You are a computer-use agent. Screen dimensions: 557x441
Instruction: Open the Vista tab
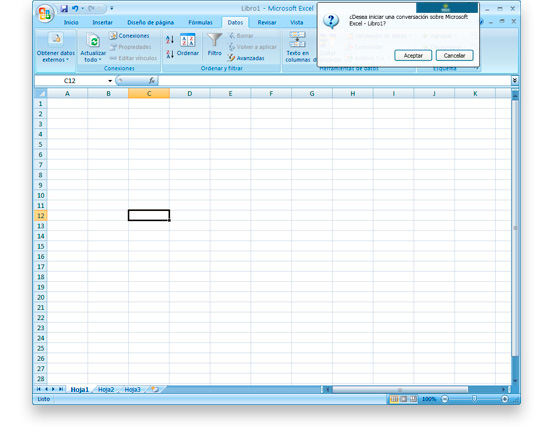(297, 22)
